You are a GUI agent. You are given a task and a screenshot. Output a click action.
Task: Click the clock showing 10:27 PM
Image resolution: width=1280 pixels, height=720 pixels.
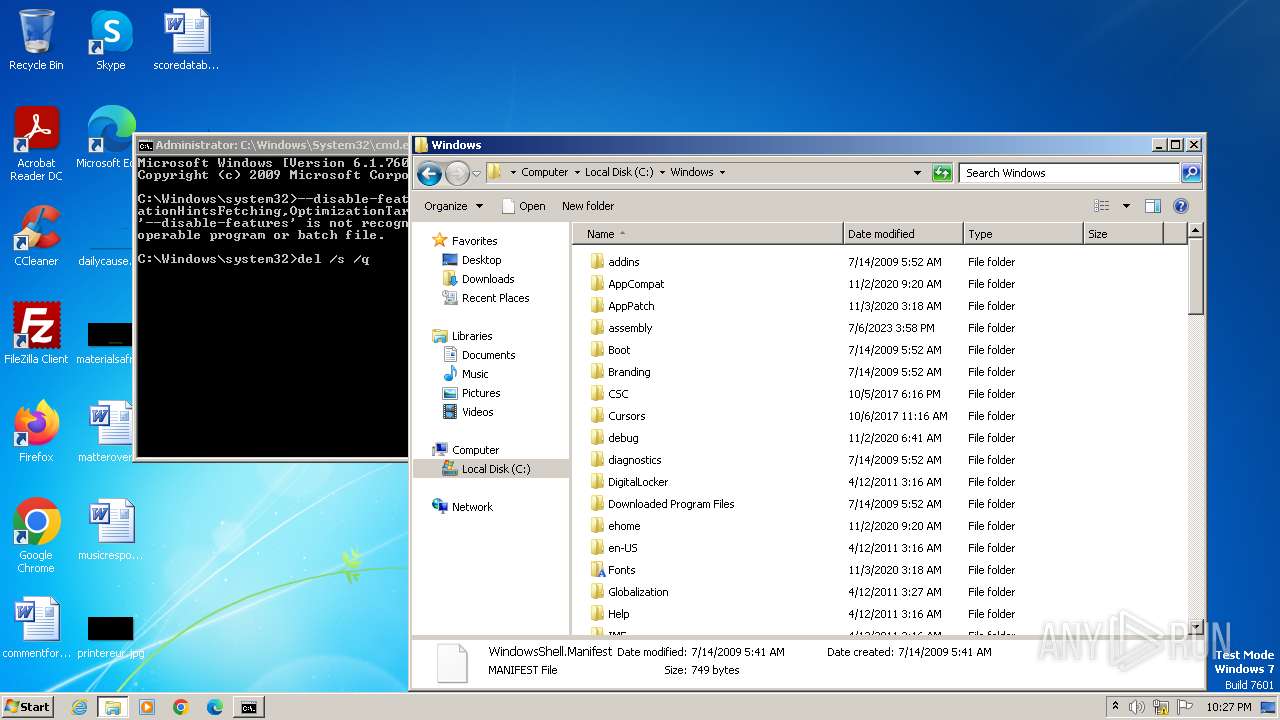[x=1228, y=707]
